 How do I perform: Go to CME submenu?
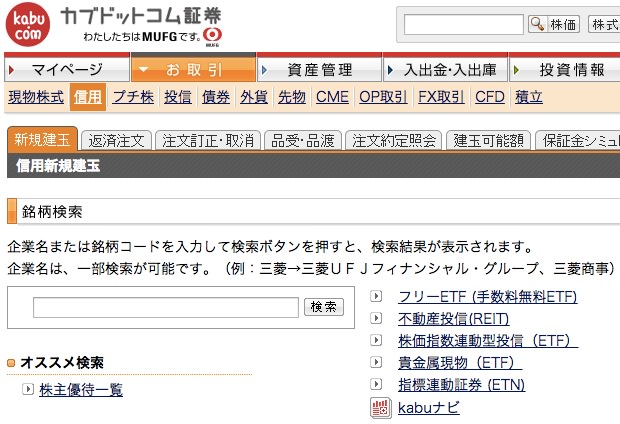click(333, 97)
